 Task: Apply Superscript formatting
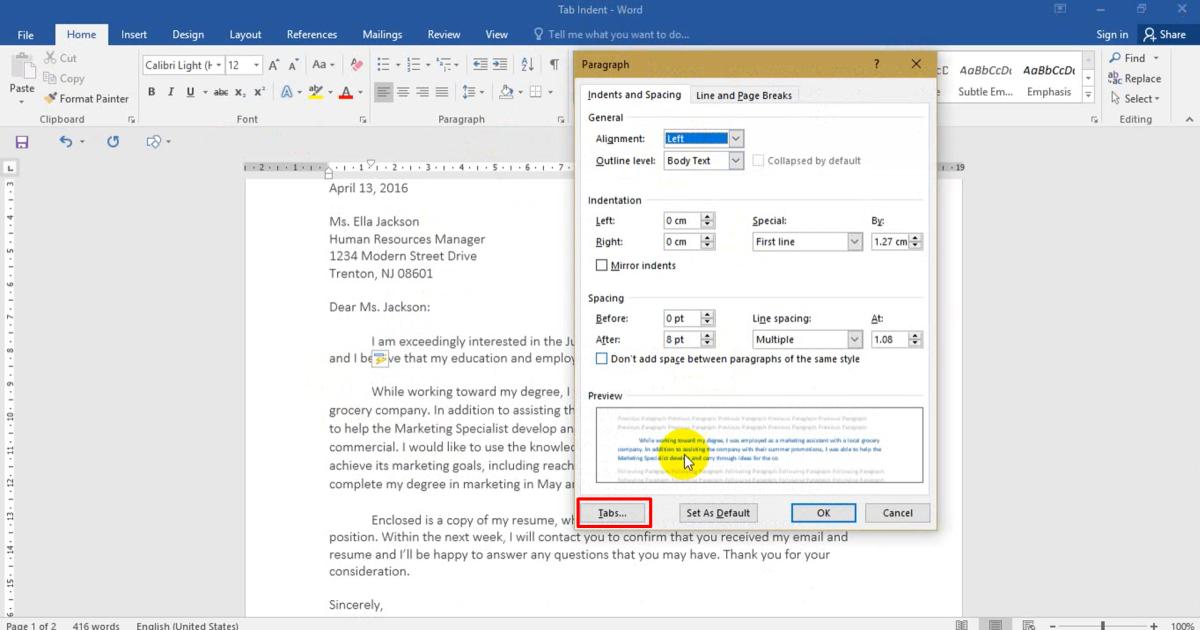[259, 92]
